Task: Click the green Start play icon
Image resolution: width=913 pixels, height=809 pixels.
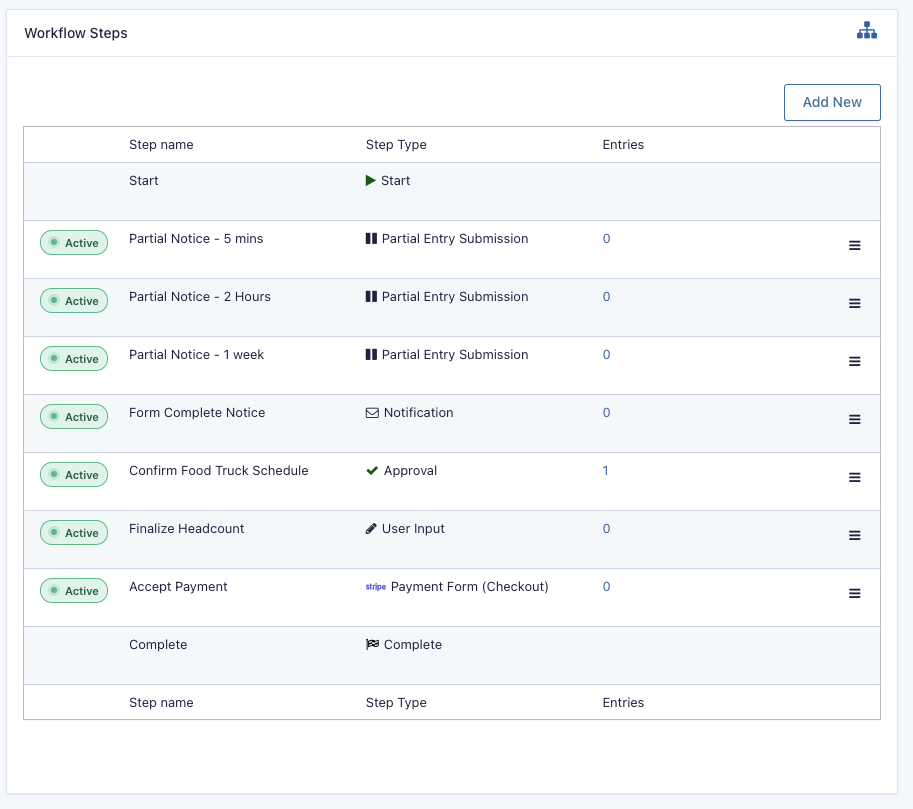Action: click(370, 181)
